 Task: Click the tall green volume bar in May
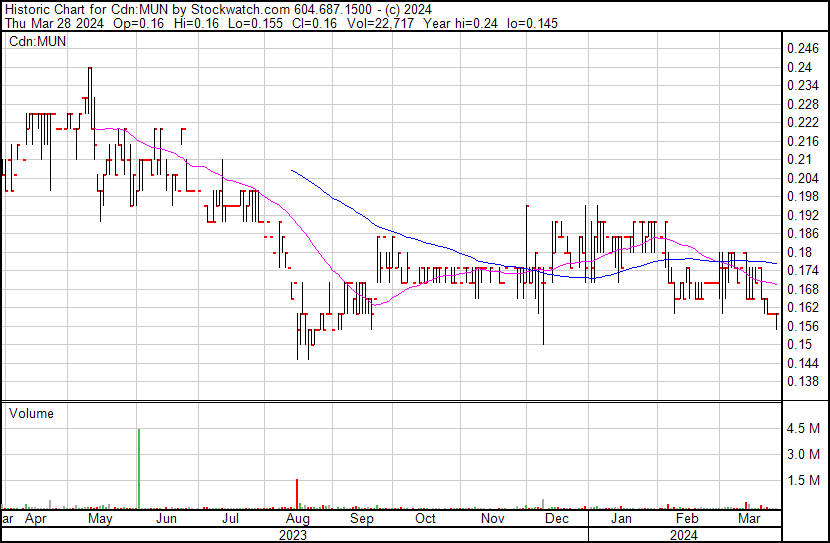138,468
